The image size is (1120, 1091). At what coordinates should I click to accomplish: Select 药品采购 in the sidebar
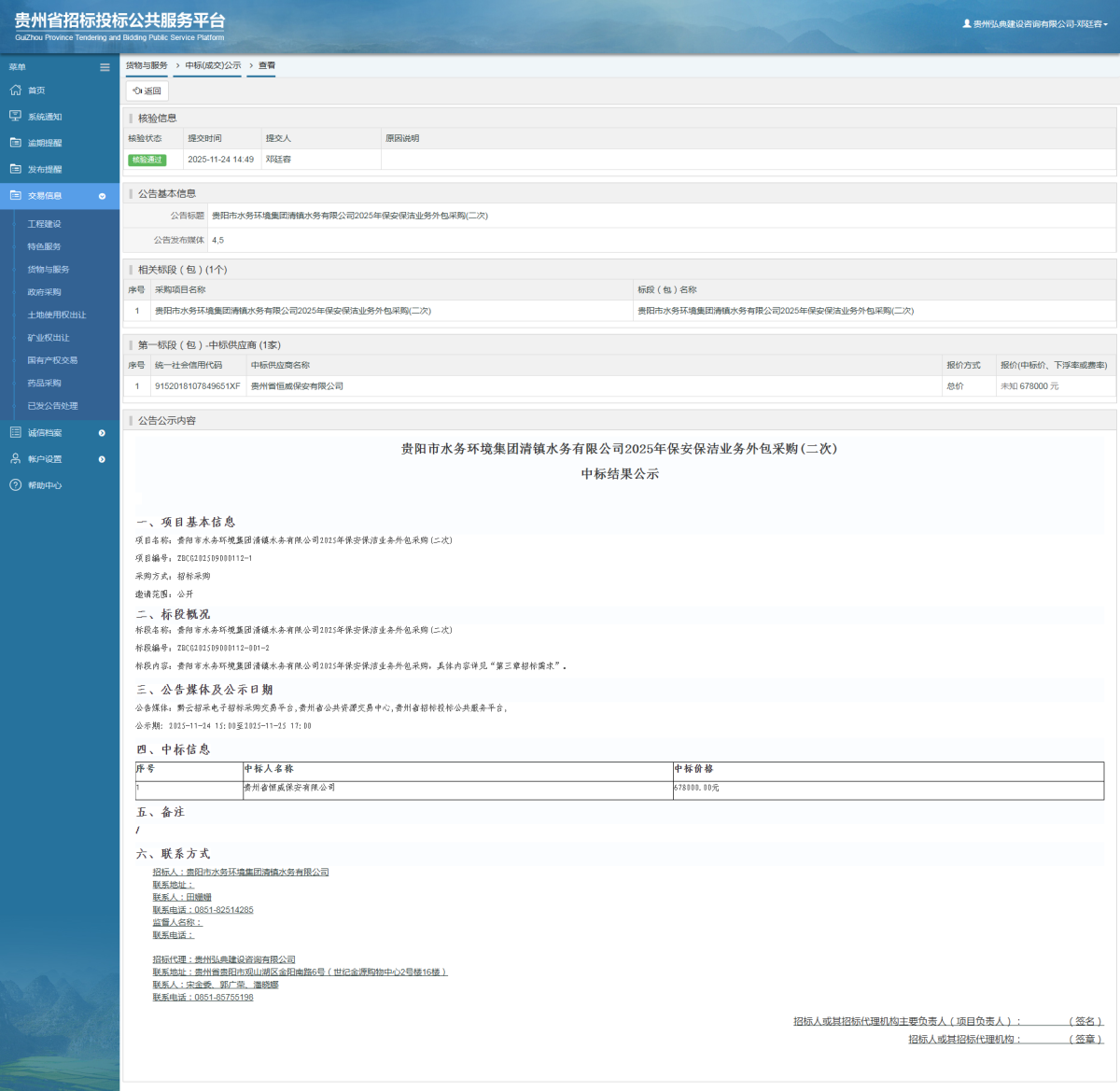click(44, 384)
